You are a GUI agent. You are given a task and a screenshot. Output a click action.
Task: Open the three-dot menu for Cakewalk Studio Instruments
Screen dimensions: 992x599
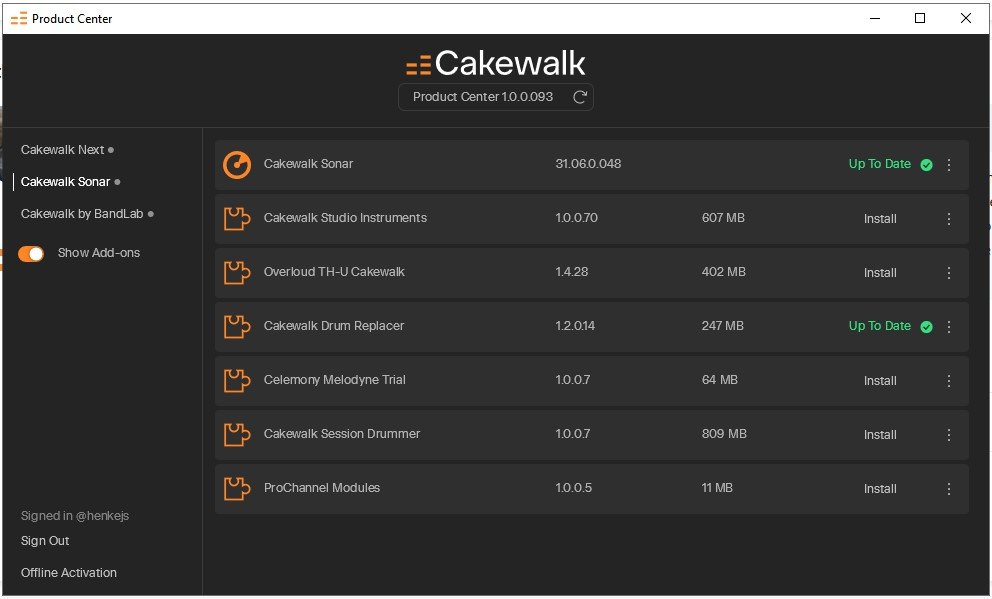(x=949, y=219)
